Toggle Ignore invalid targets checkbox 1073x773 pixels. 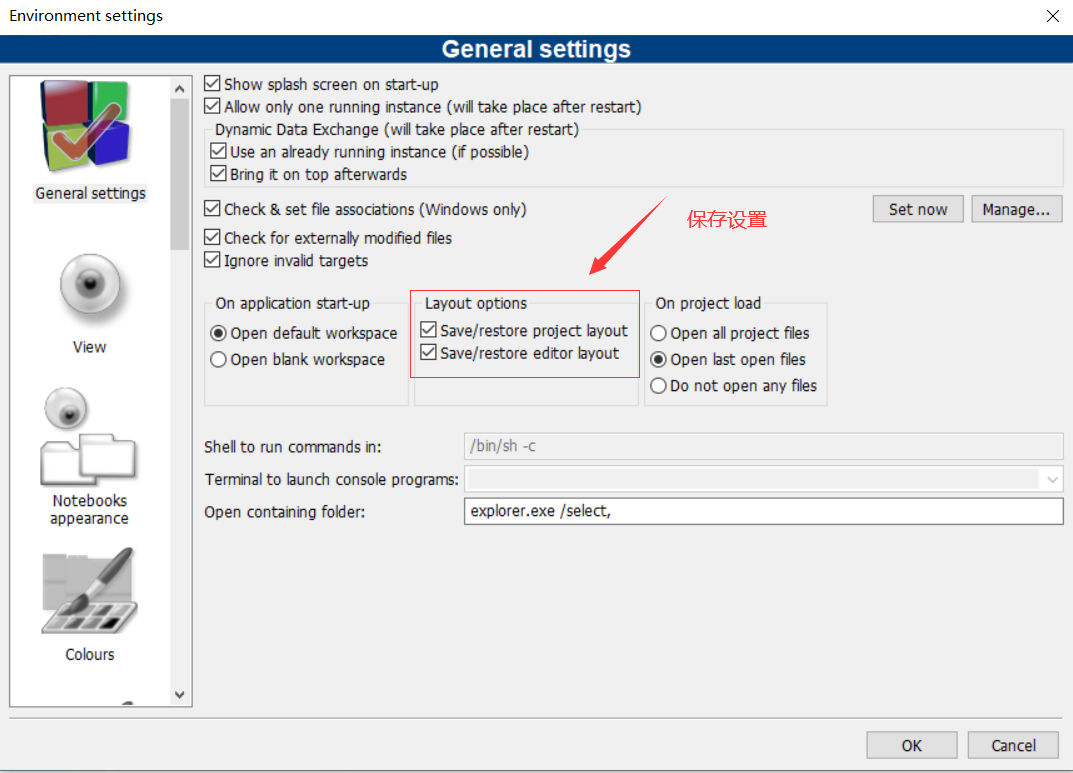coord(212,260)
